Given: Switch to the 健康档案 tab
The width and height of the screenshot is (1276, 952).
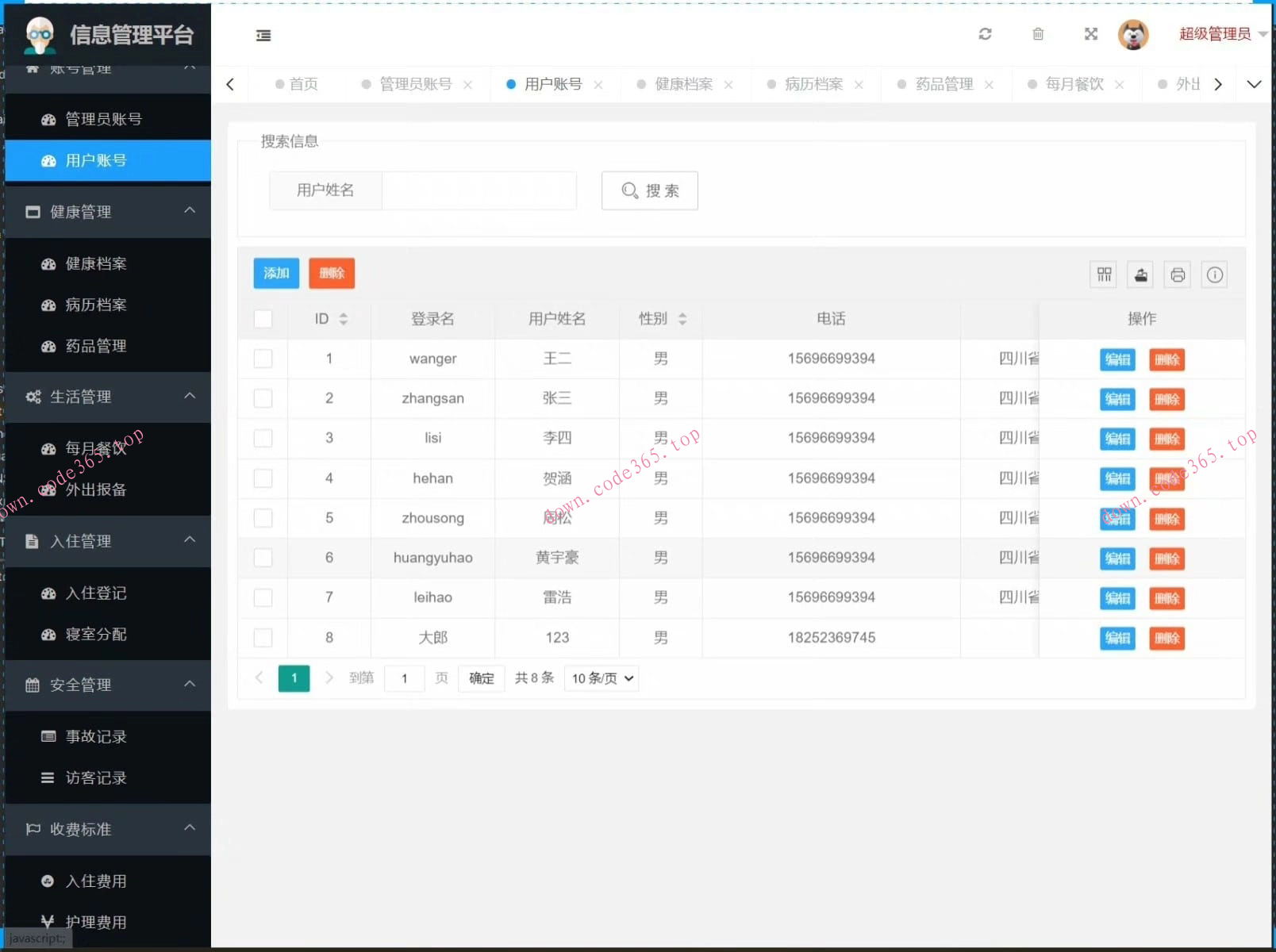Looking at the screenshot, I should (683, 84).
